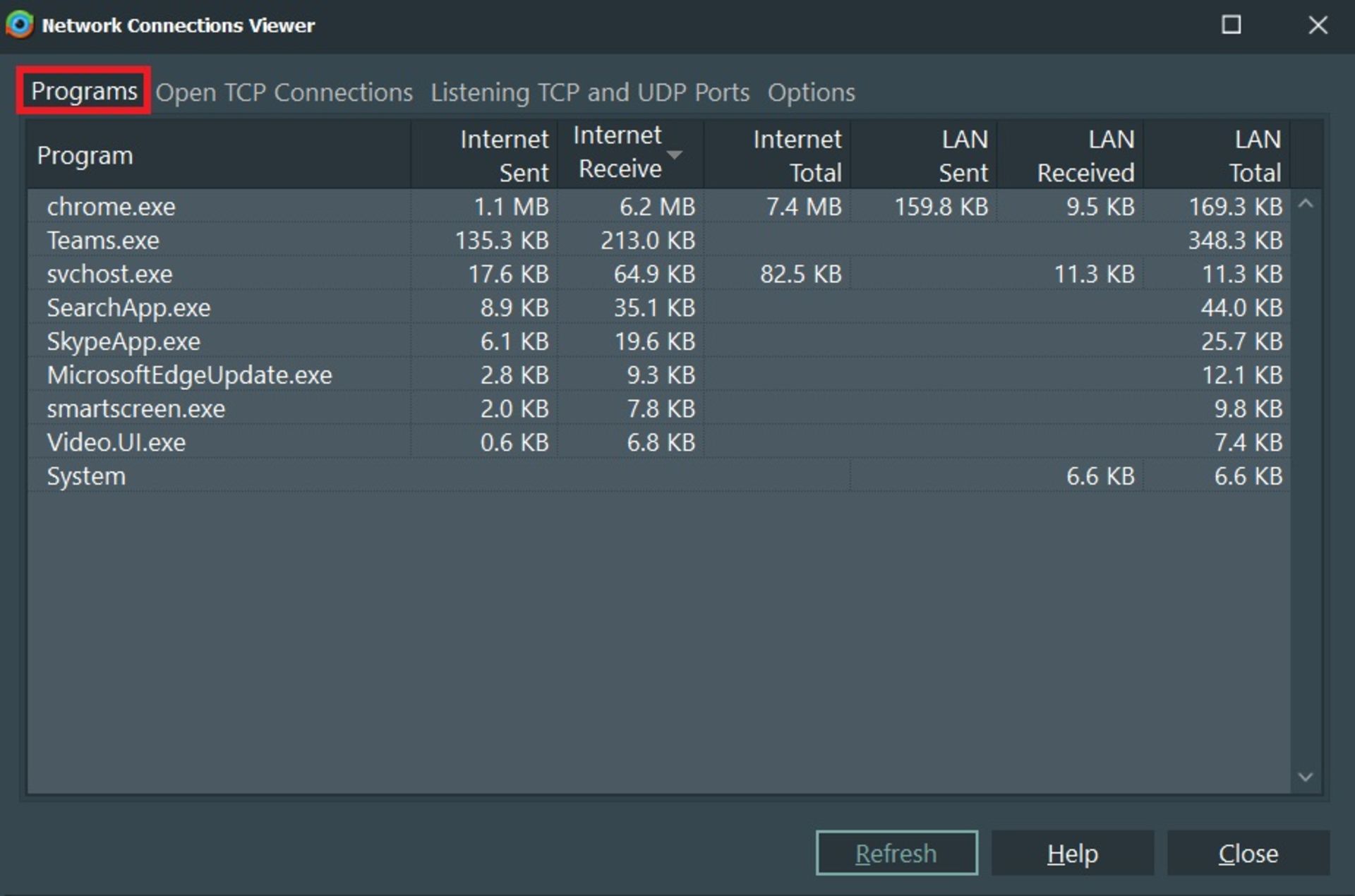Click svchost.exe value 17.6 KB

tap(508, 274)
